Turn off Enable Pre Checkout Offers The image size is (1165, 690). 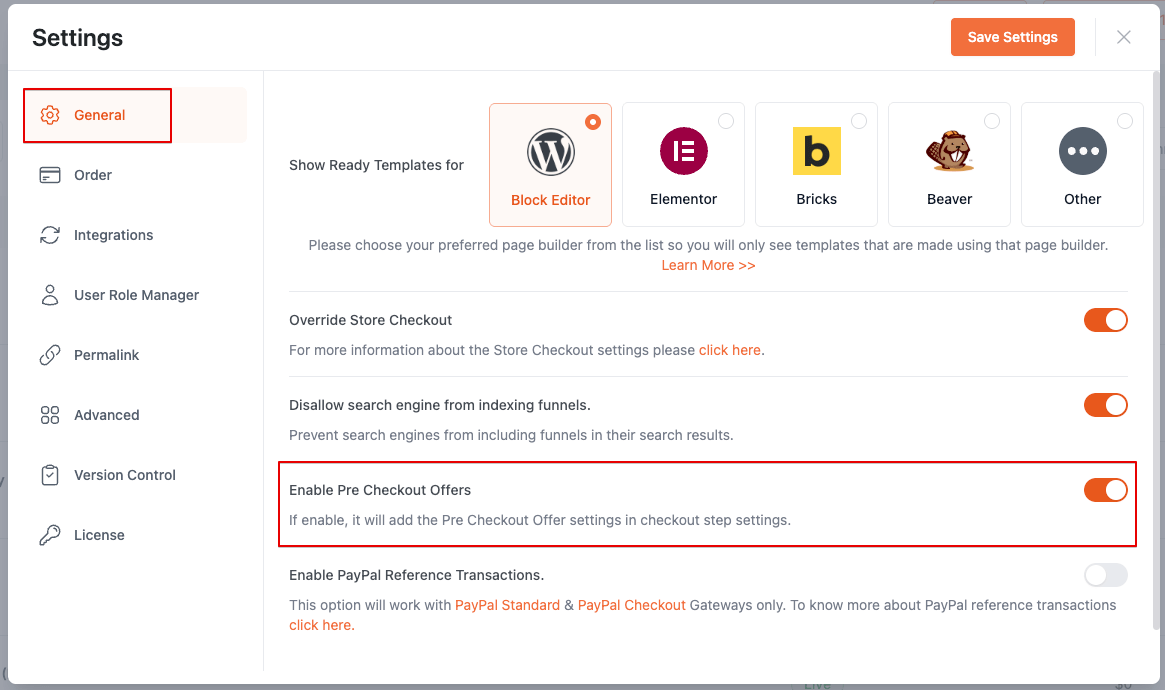[x=1105, y=490]
